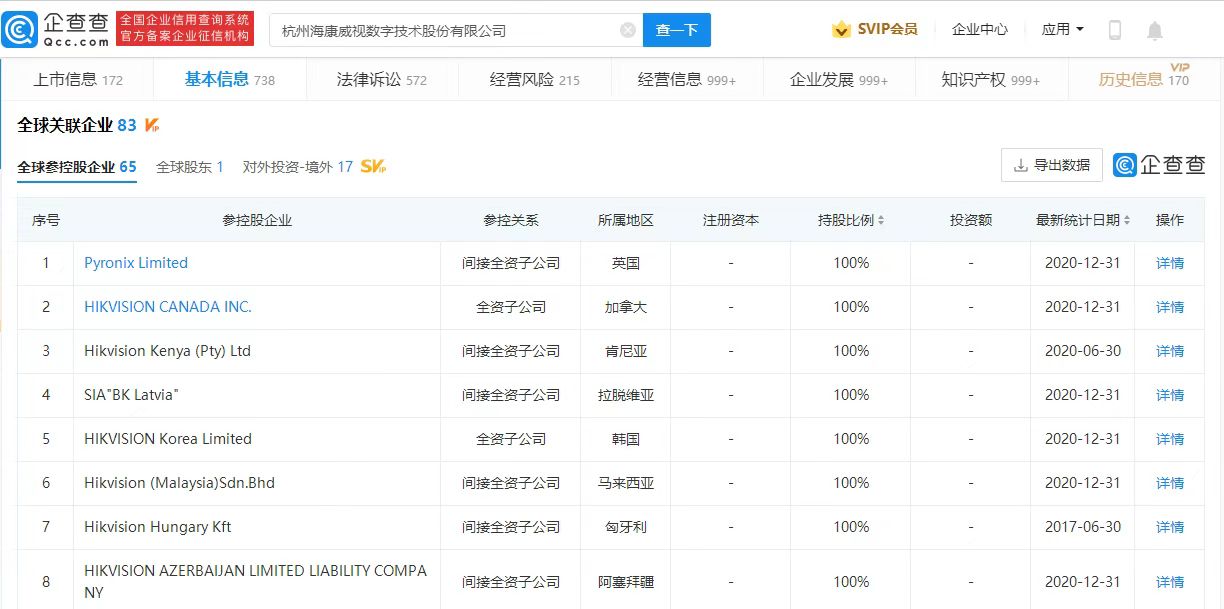Click the region cell 加拿大

click(626, 307)
